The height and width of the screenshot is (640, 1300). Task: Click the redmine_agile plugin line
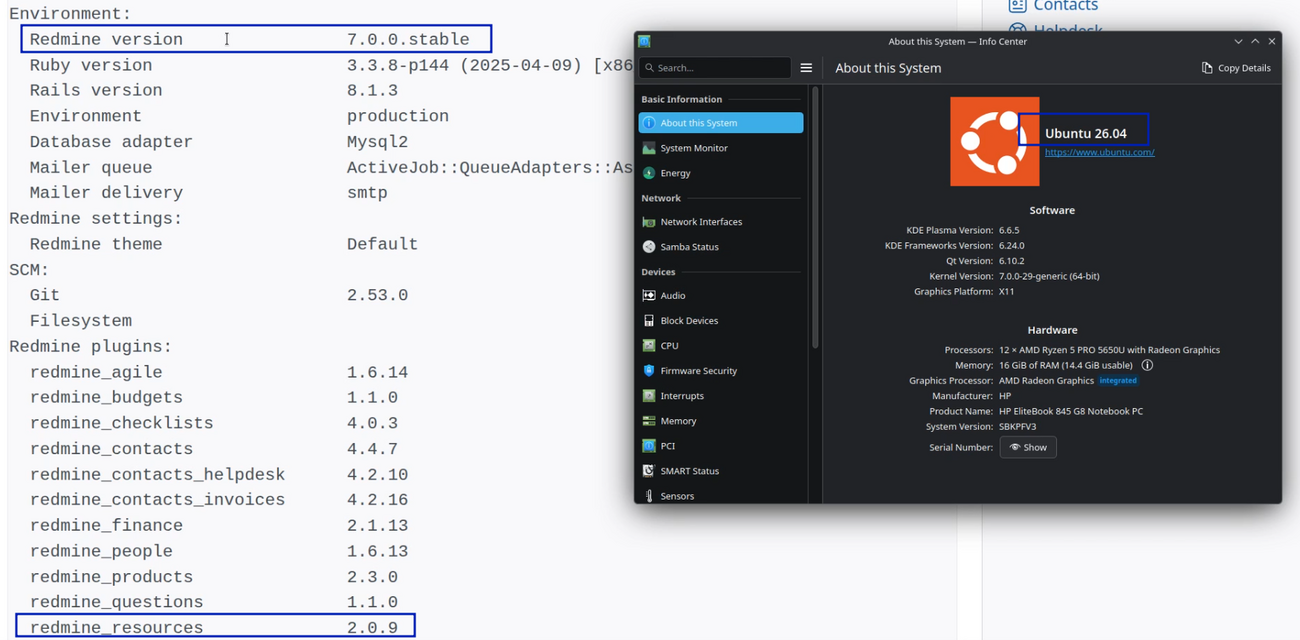click(x=219, y=372)
